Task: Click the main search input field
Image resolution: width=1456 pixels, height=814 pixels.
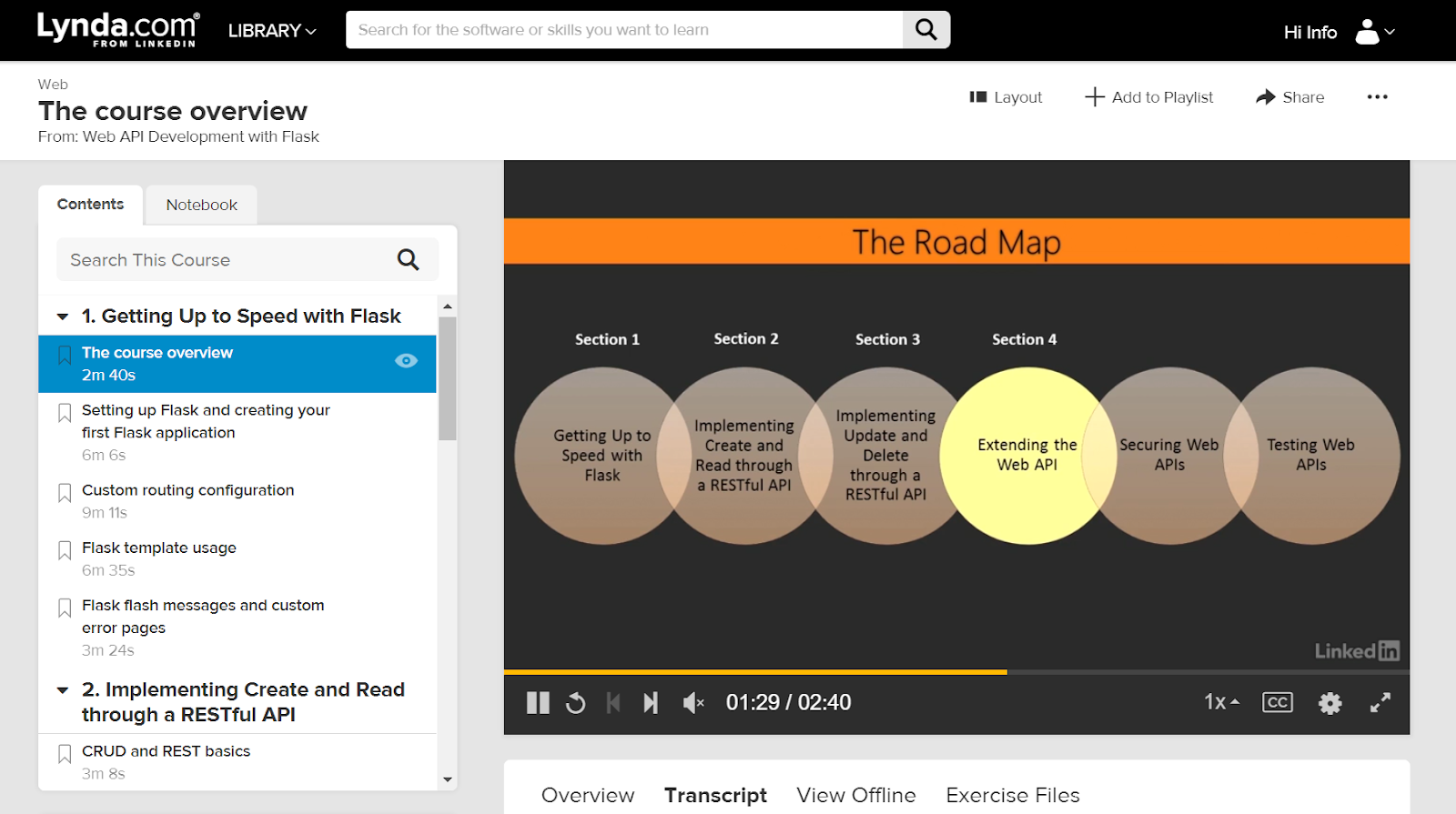Action: (x=624, y=30)
